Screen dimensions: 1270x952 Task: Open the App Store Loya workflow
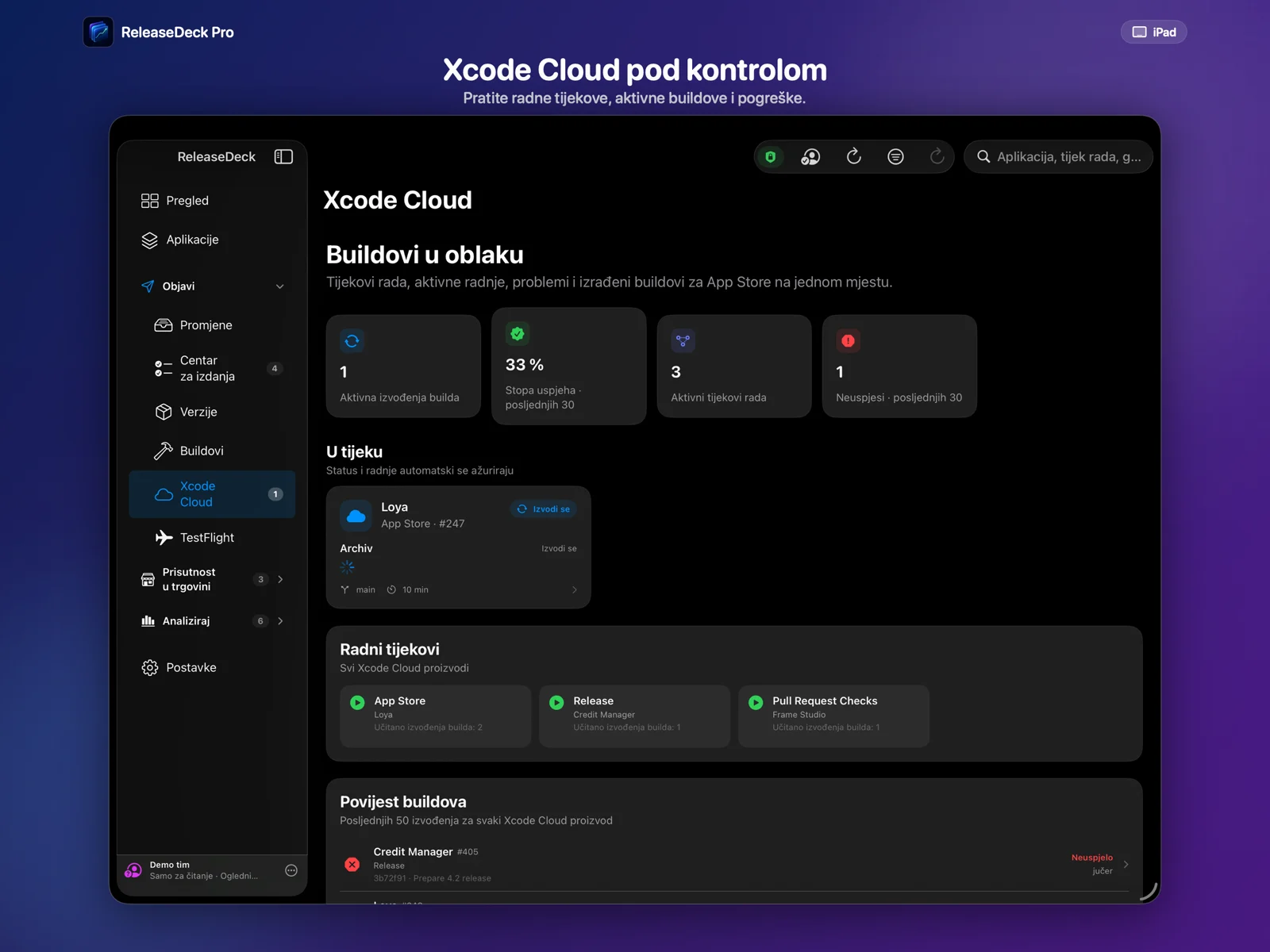coord(436,716)
